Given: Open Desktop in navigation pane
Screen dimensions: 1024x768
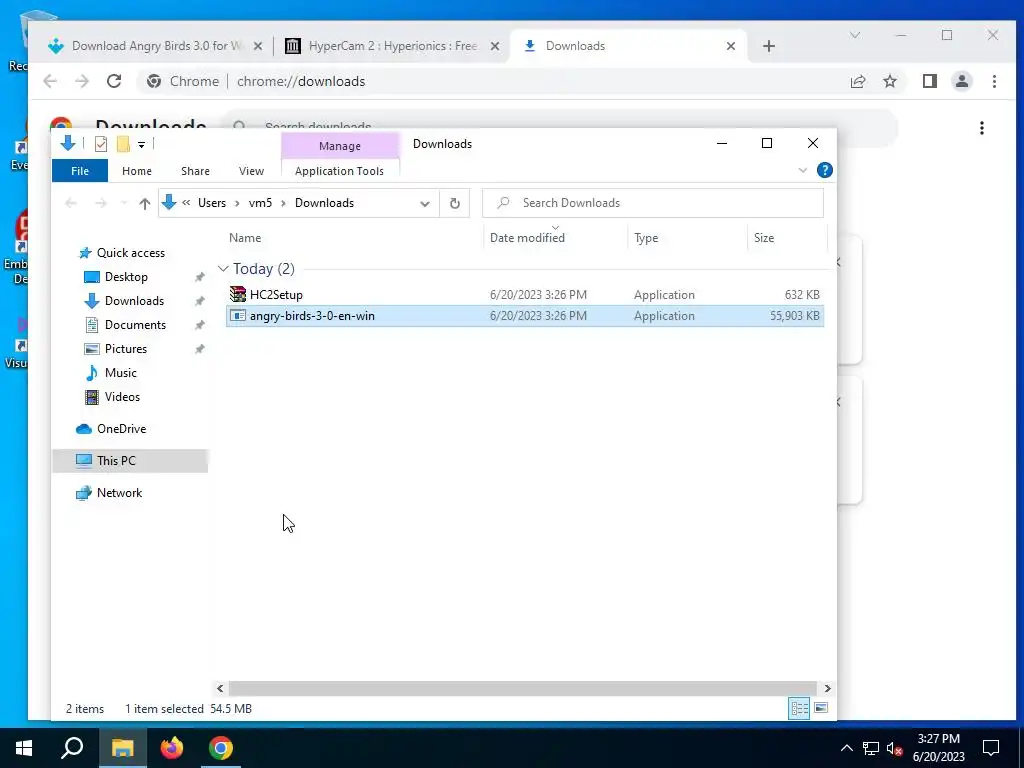Looking at the screenshot, I should pos(126,277).
